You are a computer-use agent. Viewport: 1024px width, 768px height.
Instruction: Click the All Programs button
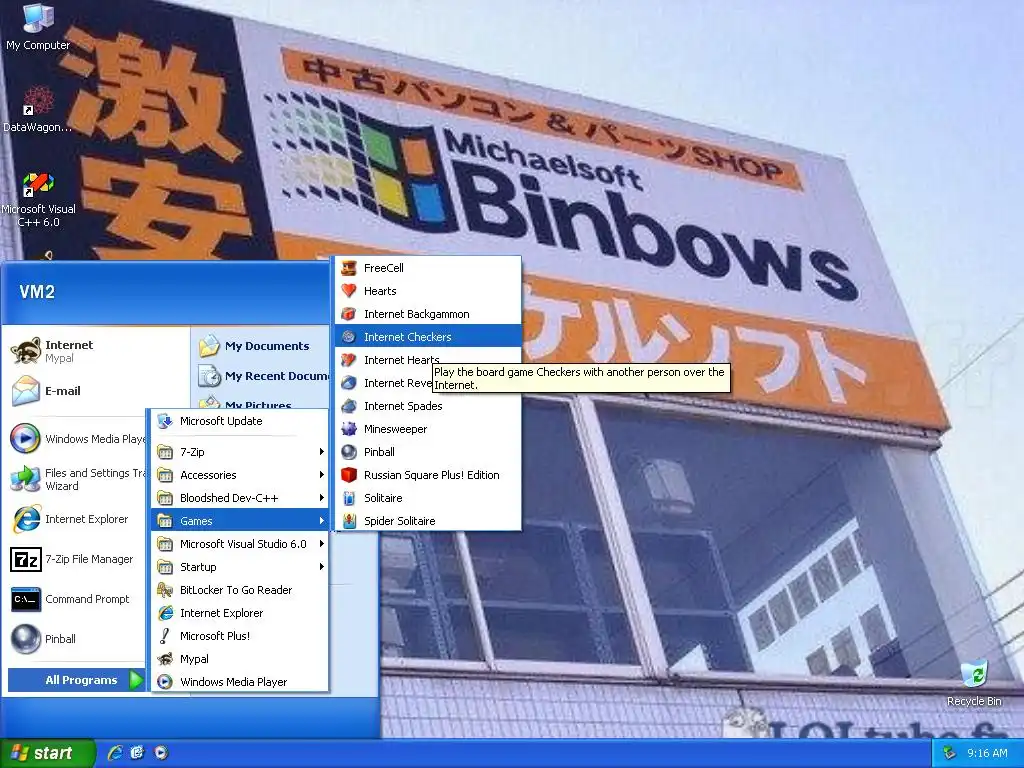[x=77, y=680]
